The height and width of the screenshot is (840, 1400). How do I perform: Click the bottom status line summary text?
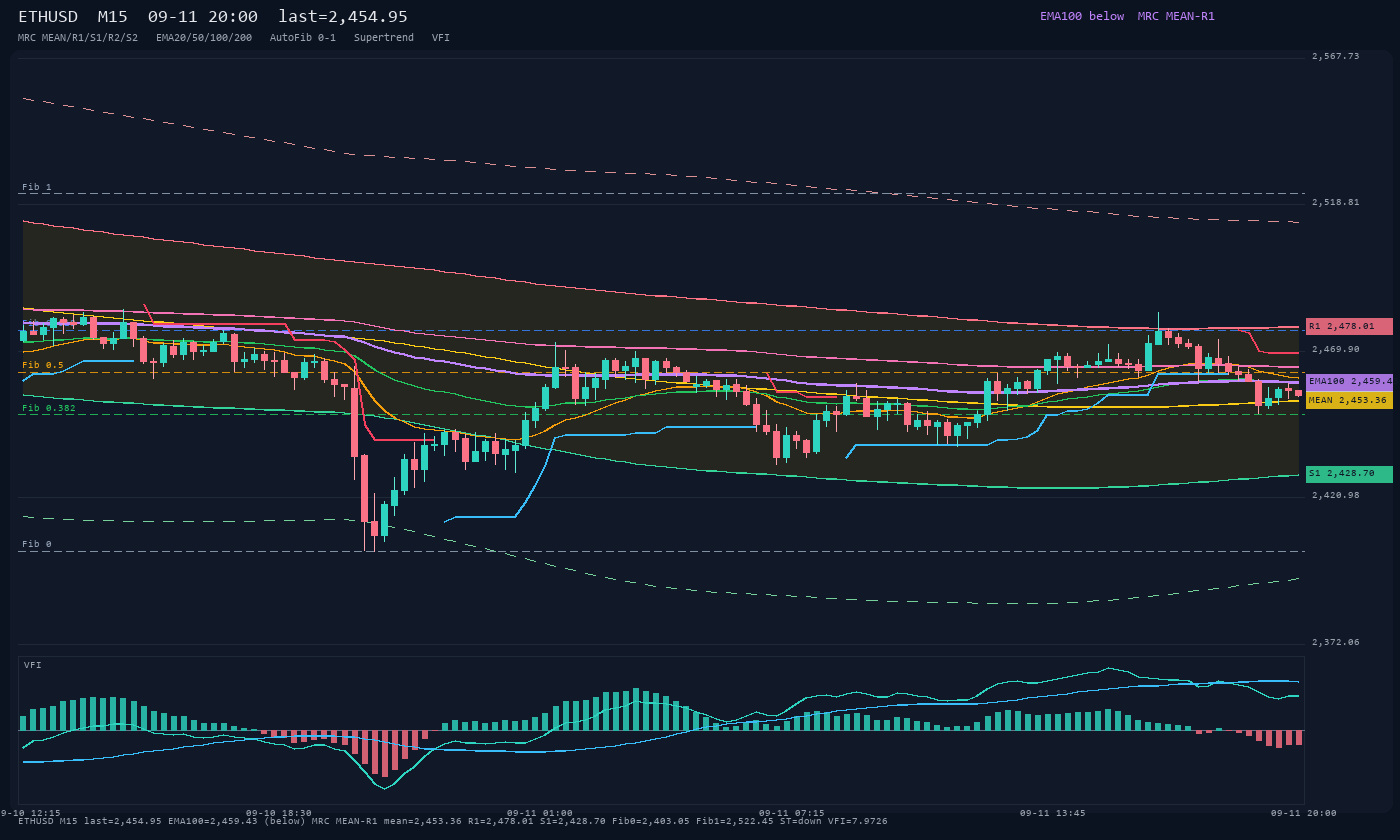tap(453, 821)
